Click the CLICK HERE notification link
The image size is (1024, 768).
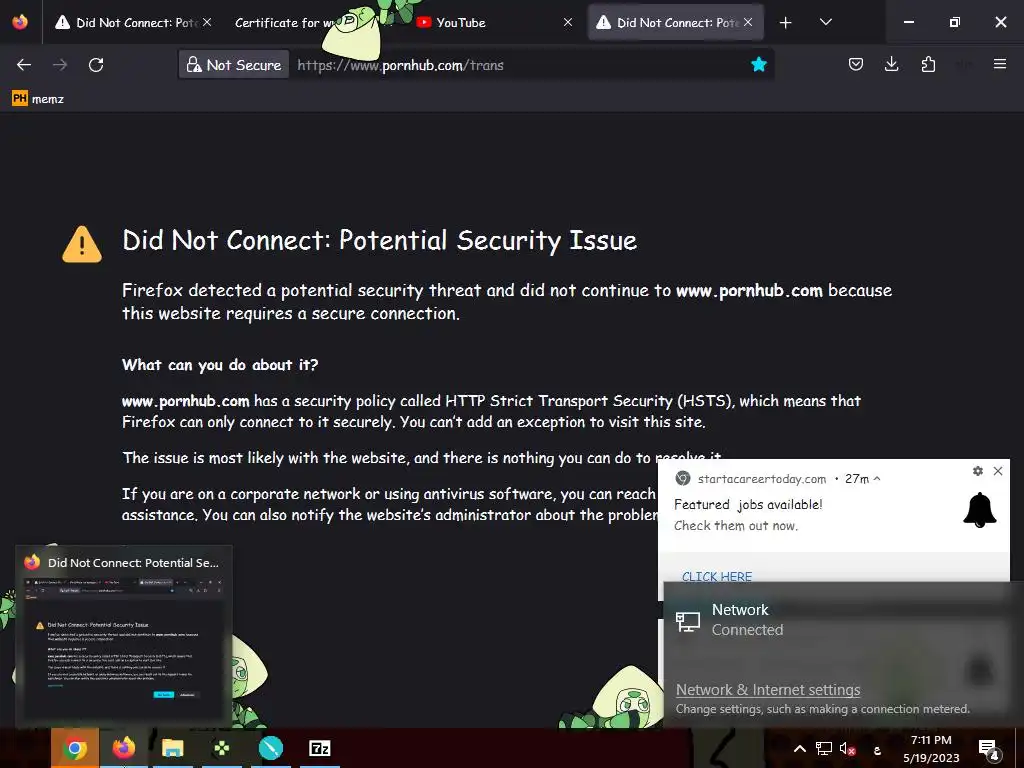pyautogui.click(x=716, y=577)
